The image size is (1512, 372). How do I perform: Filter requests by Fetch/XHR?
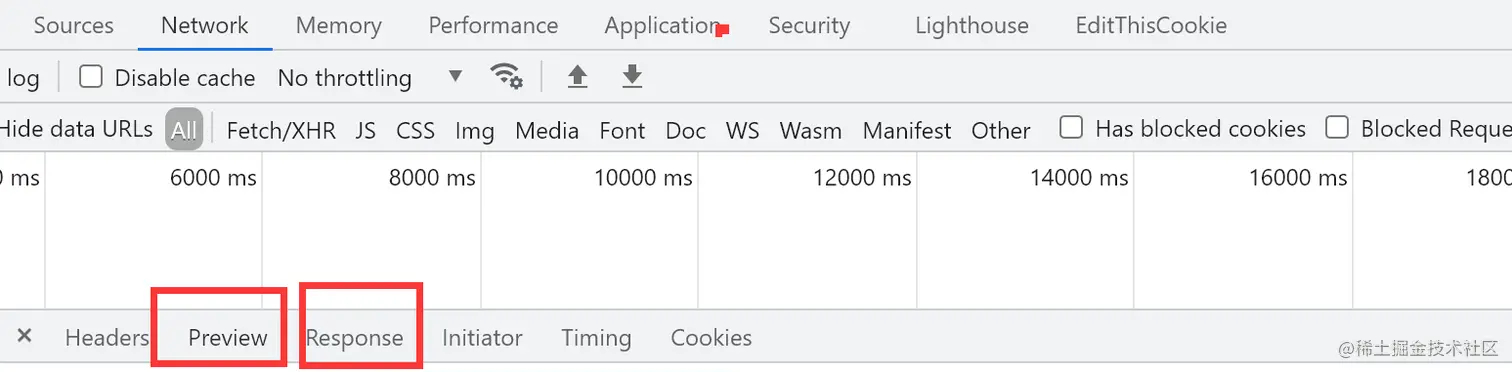click(281, 130)
